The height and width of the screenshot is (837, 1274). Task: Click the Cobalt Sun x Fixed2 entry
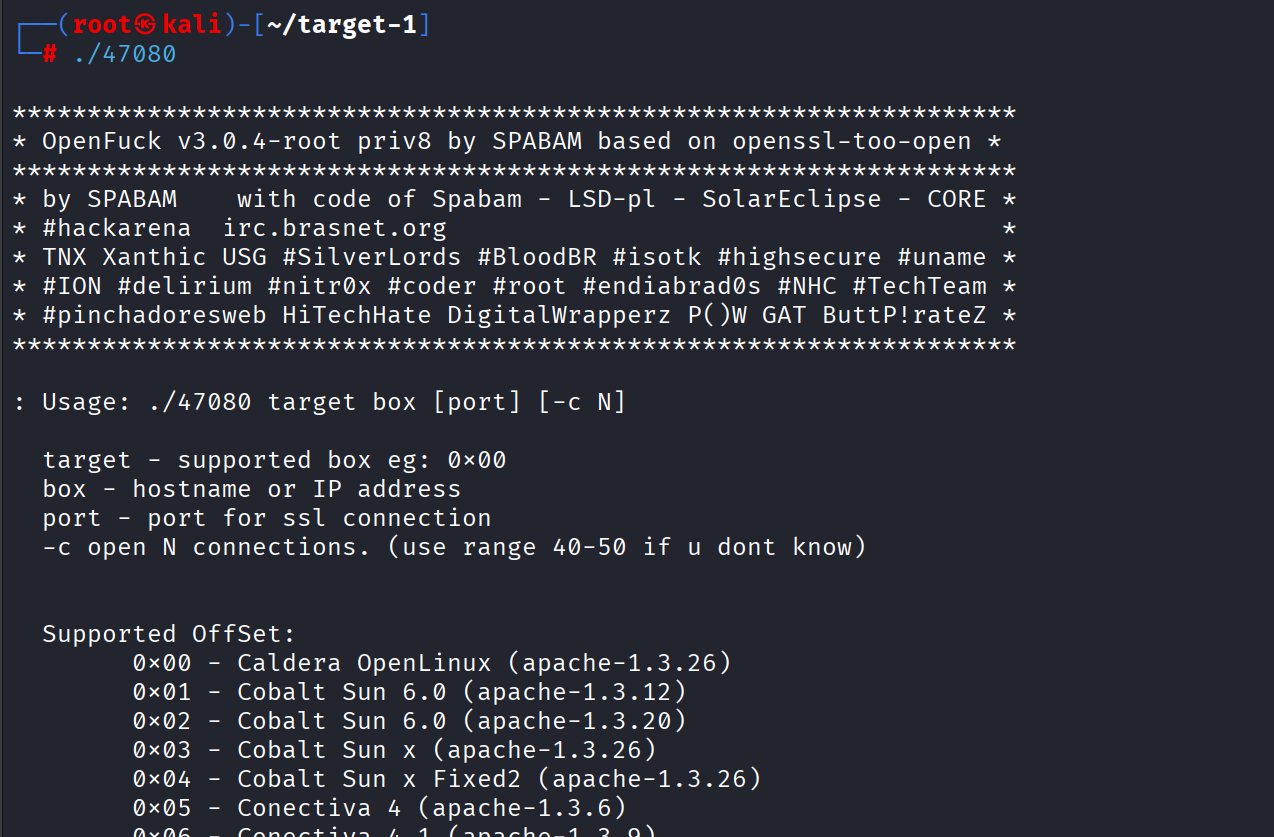pyautogui.click(x=447, y=779)
